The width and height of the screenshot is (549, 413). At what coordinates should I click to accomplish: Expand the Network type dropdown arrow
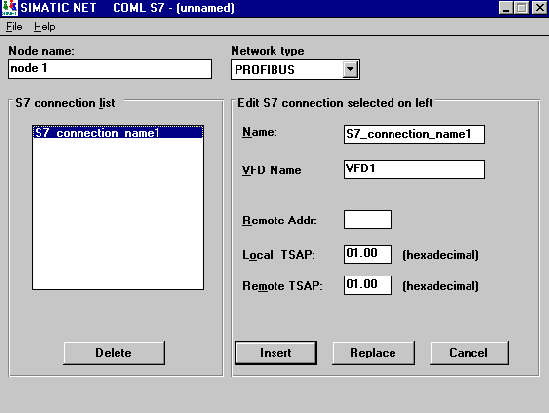[x=350, y=69]
